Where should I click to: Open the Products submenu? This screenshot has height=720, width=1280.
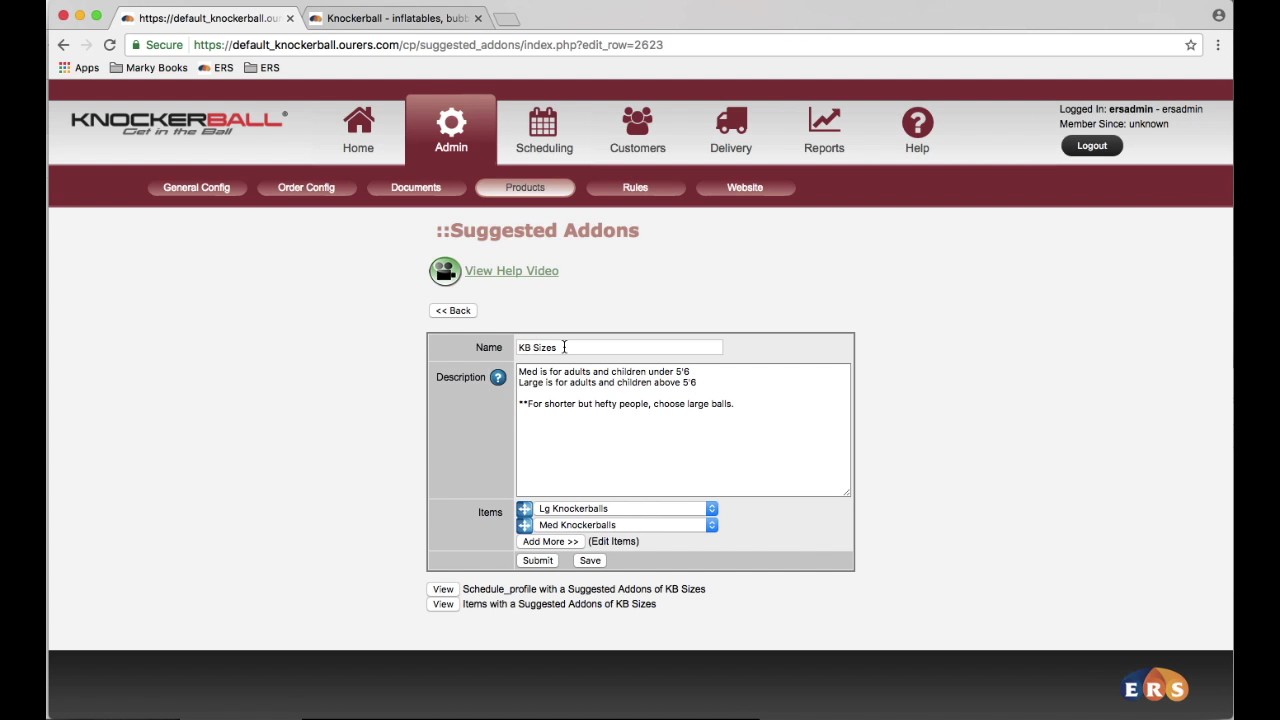coord(525,187)
